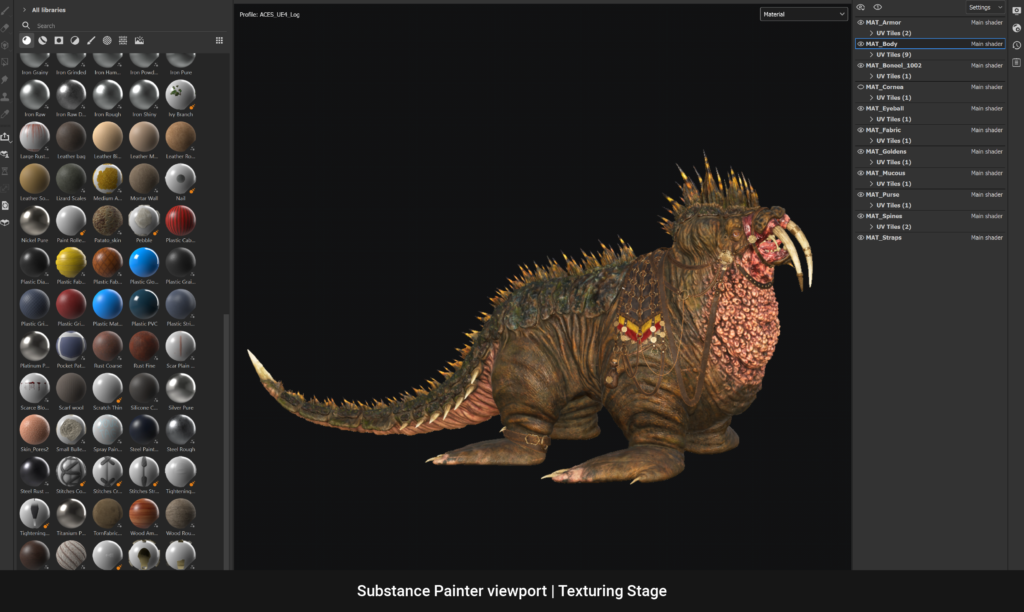
Task: Filter the shelf by Textures
Action: [x=123, y=40]
